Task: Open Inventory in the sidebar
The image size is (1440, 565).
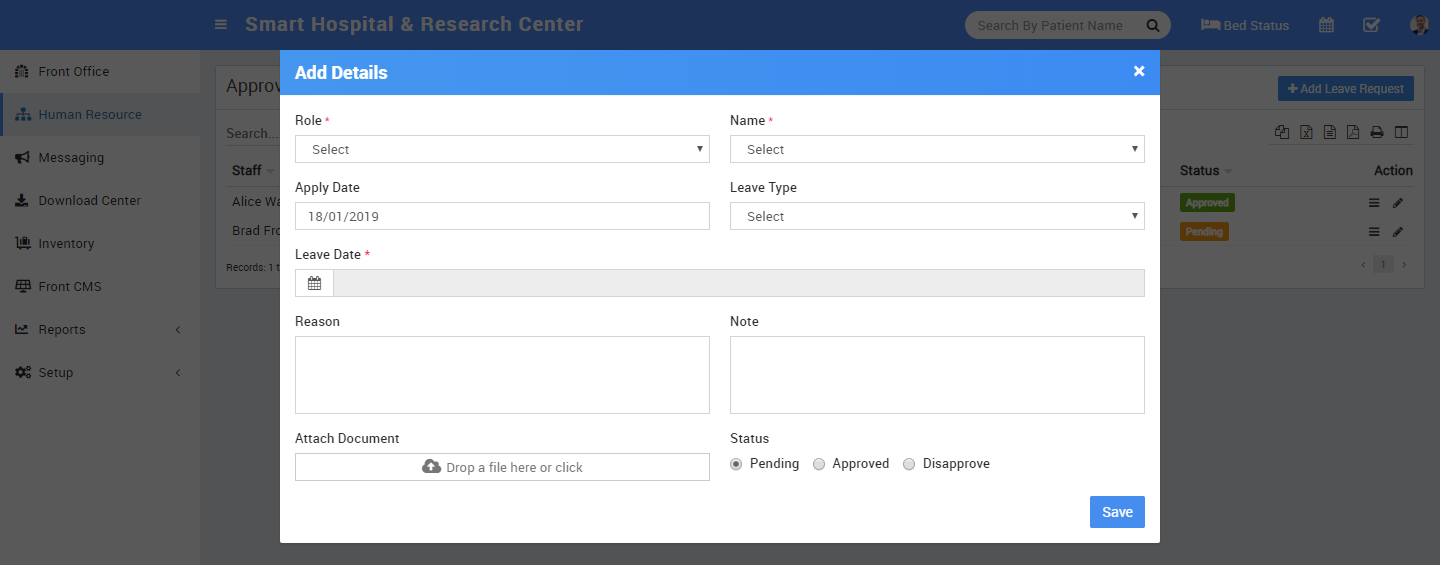Action: pos(100,244)
